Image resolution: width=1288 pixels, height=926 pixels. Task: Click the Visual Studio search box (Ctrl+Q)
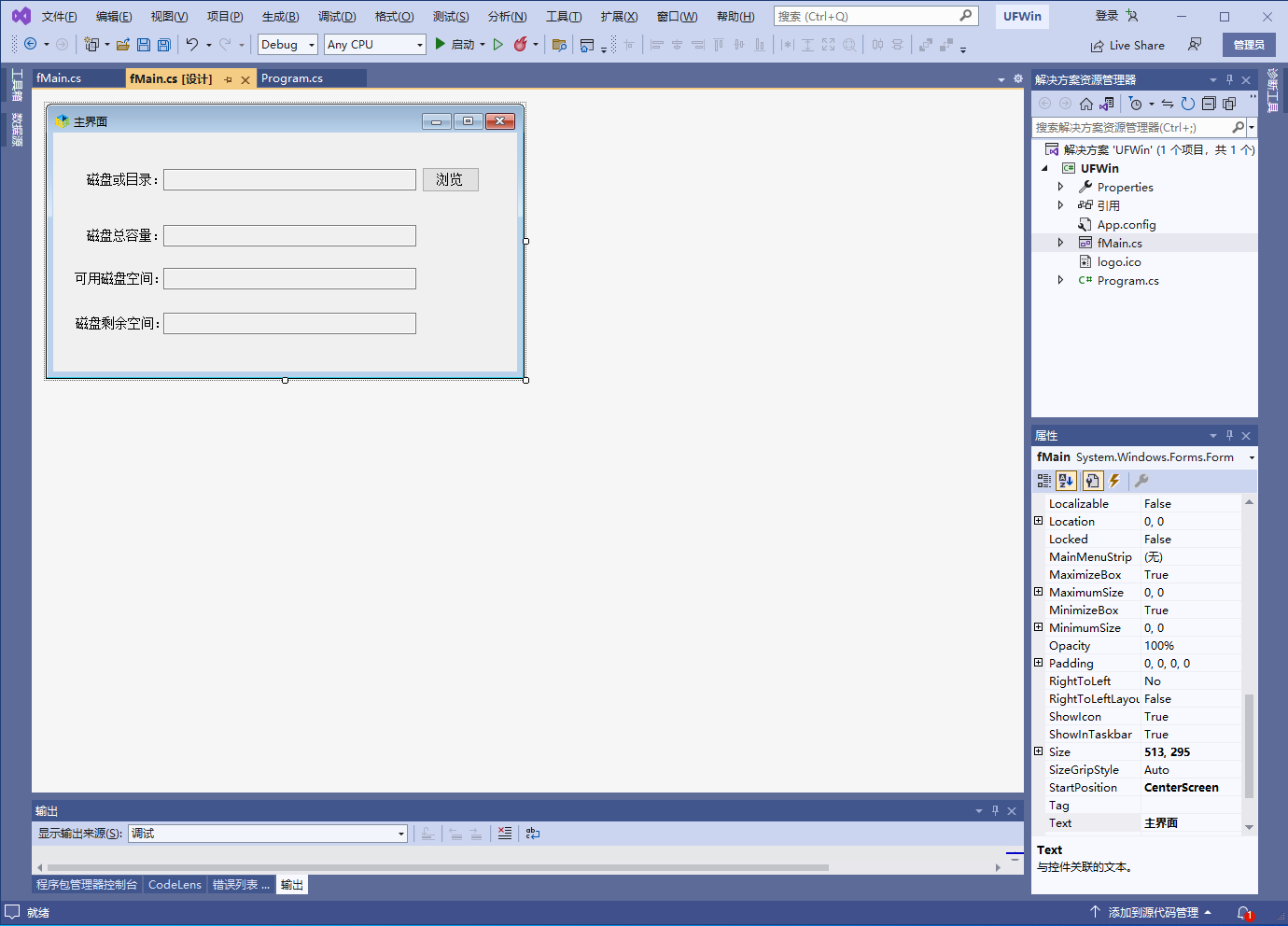875,16
